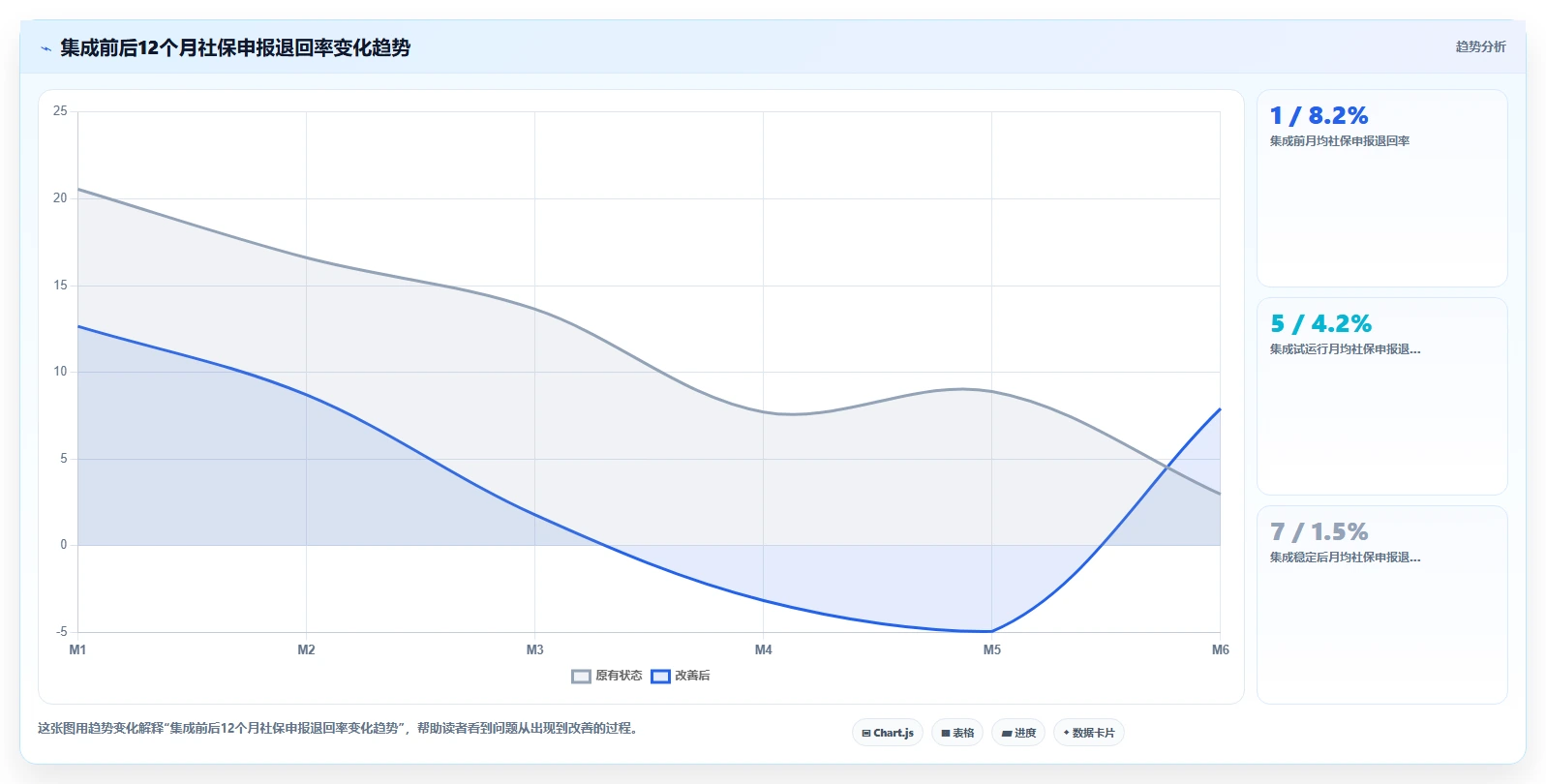Click the 集成试运行月均社保申报退... card caption
Screen dimensions: 1546x784
tap(1345, 349)
